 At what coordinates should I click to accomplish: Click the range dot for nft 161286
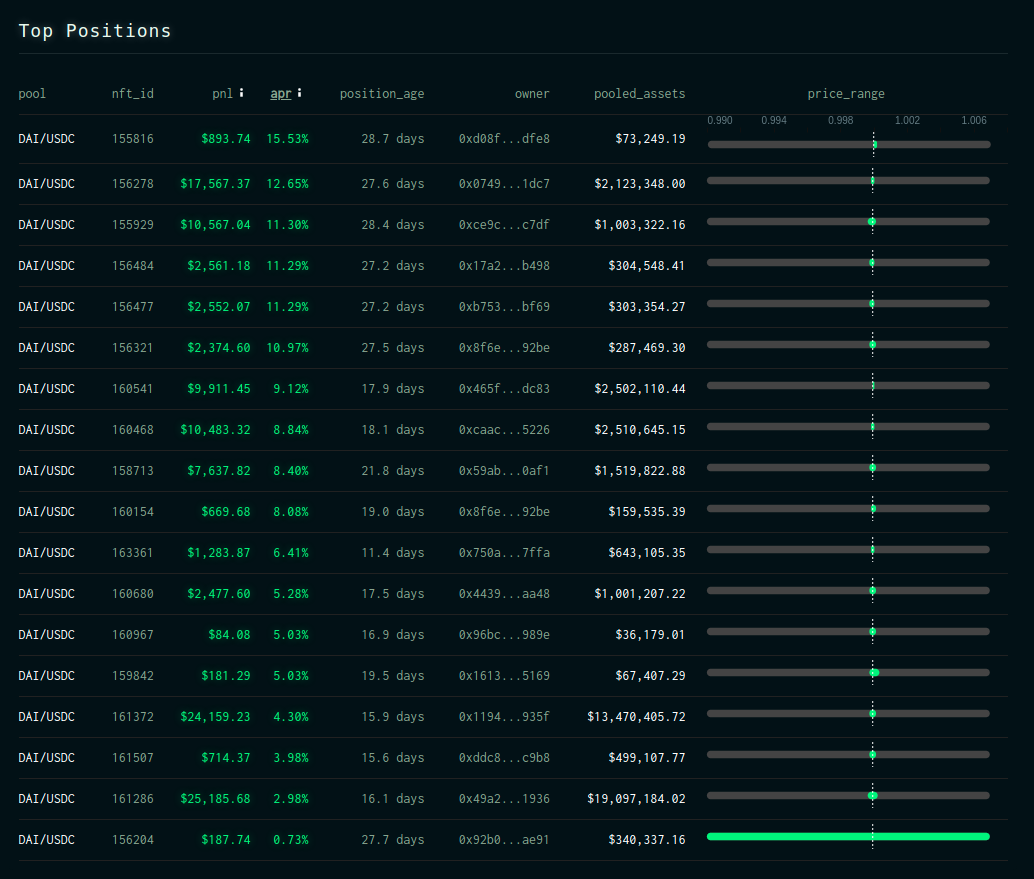tap(872, 795)
